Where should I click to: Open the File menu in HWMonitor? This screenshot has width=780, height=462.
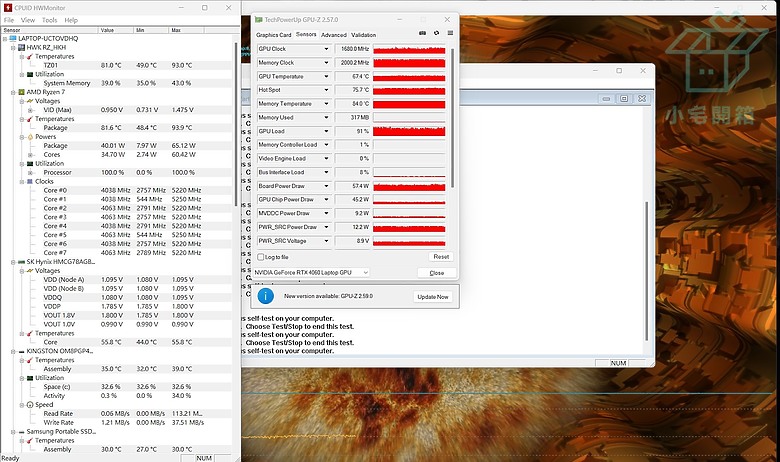(9, 20)
